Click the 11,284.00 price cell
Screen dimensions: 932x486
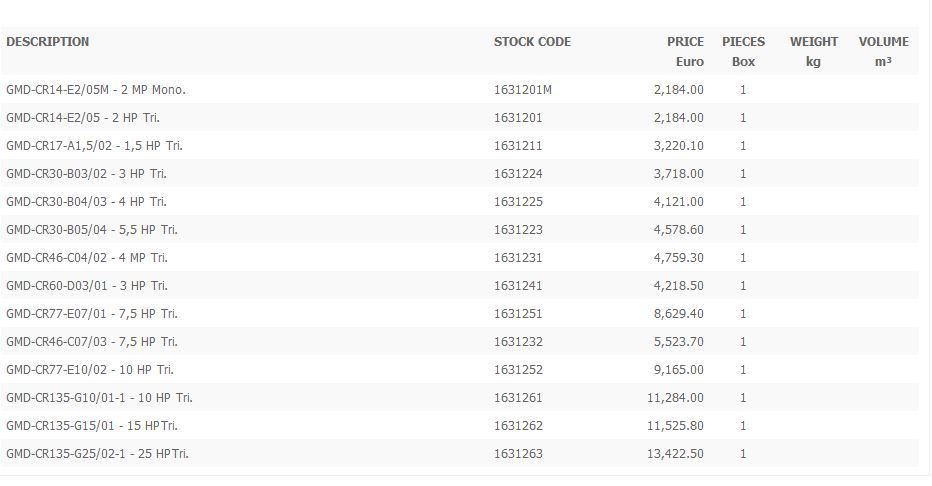675,398
